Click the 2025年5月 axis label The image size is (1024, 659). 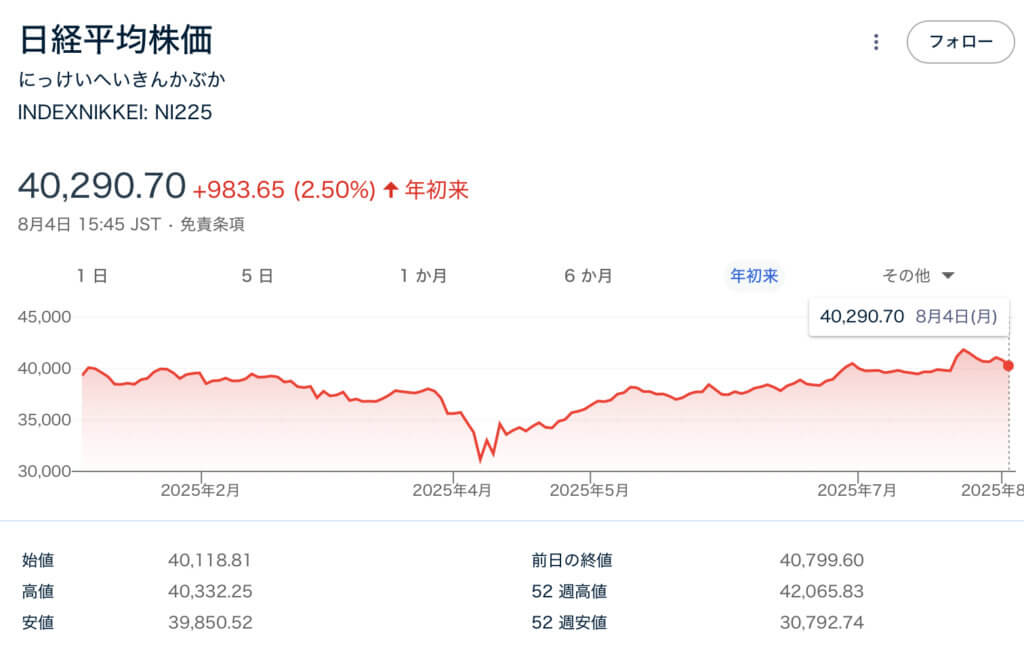[x=590, y=491]
